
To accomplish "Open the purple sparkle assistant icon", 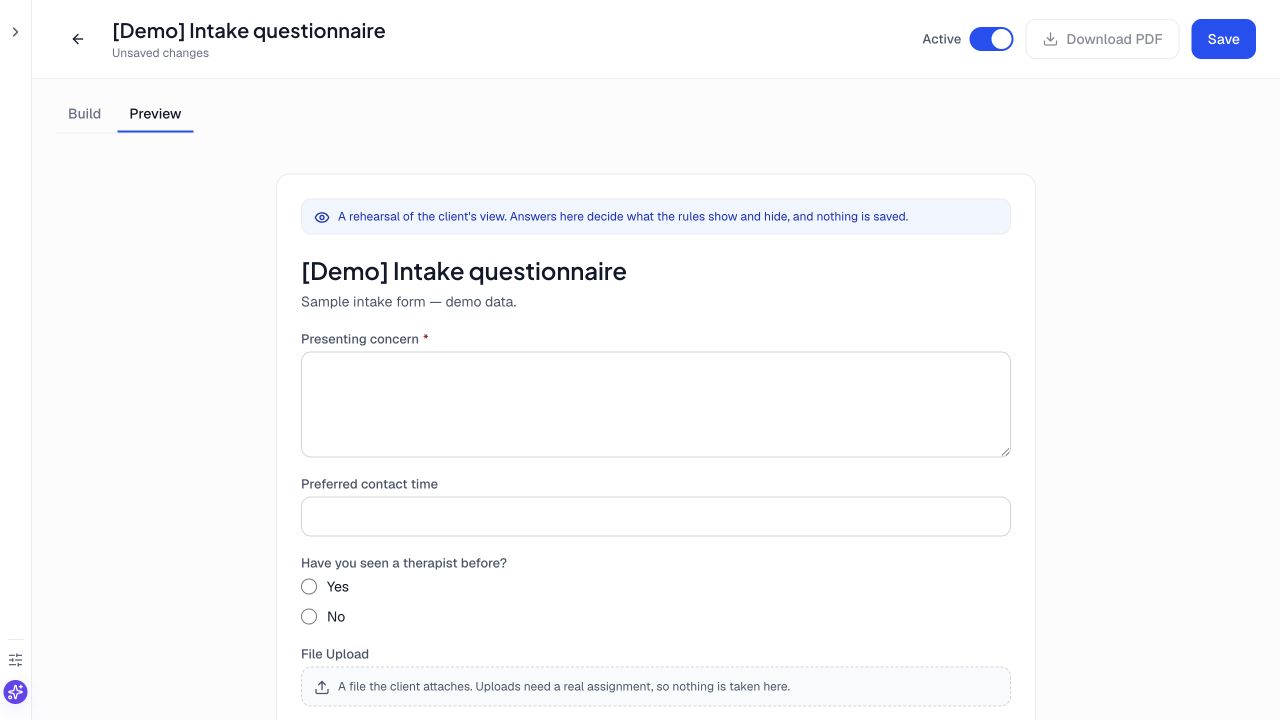I will point(15,692).
